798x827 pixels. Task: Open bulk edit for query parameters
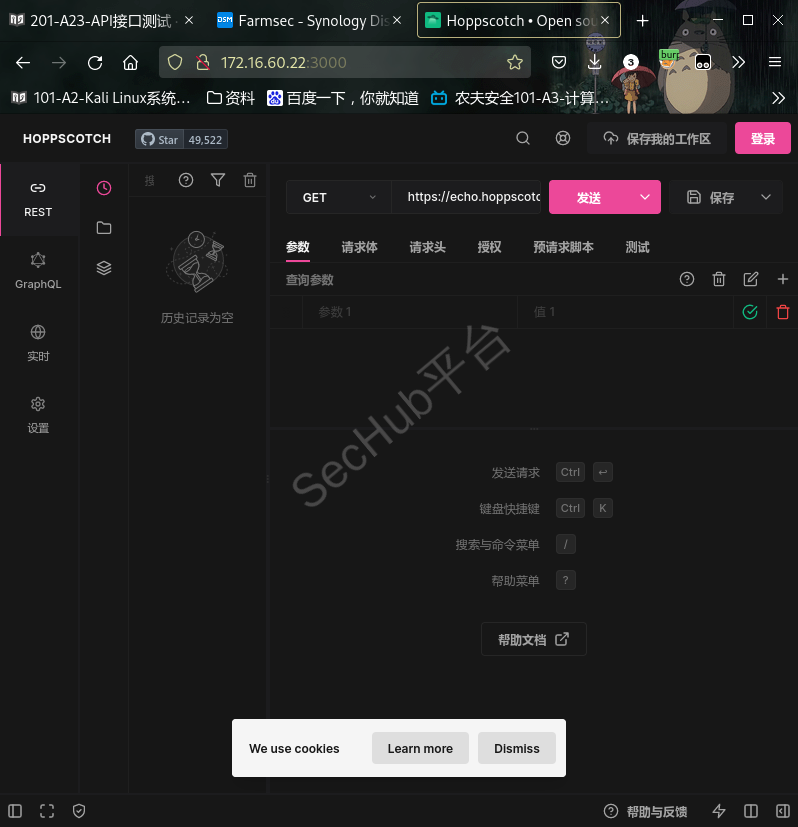(751, 280)
